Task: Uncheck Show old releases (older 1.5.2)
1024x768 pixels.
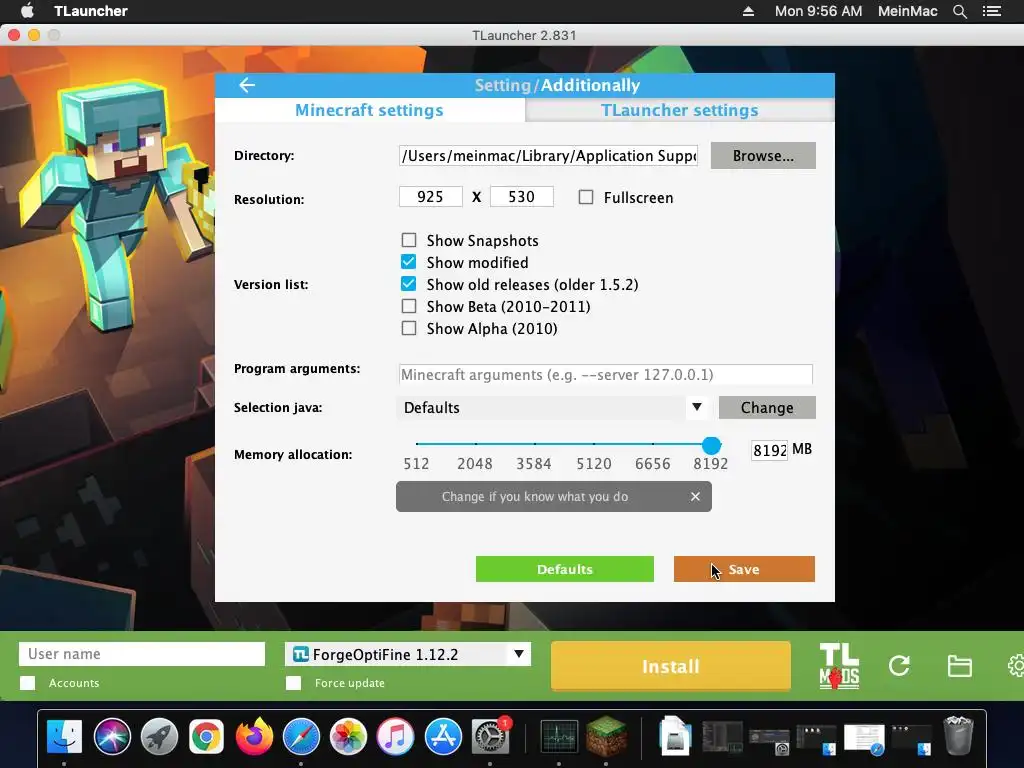Action: tap(409, 284)
